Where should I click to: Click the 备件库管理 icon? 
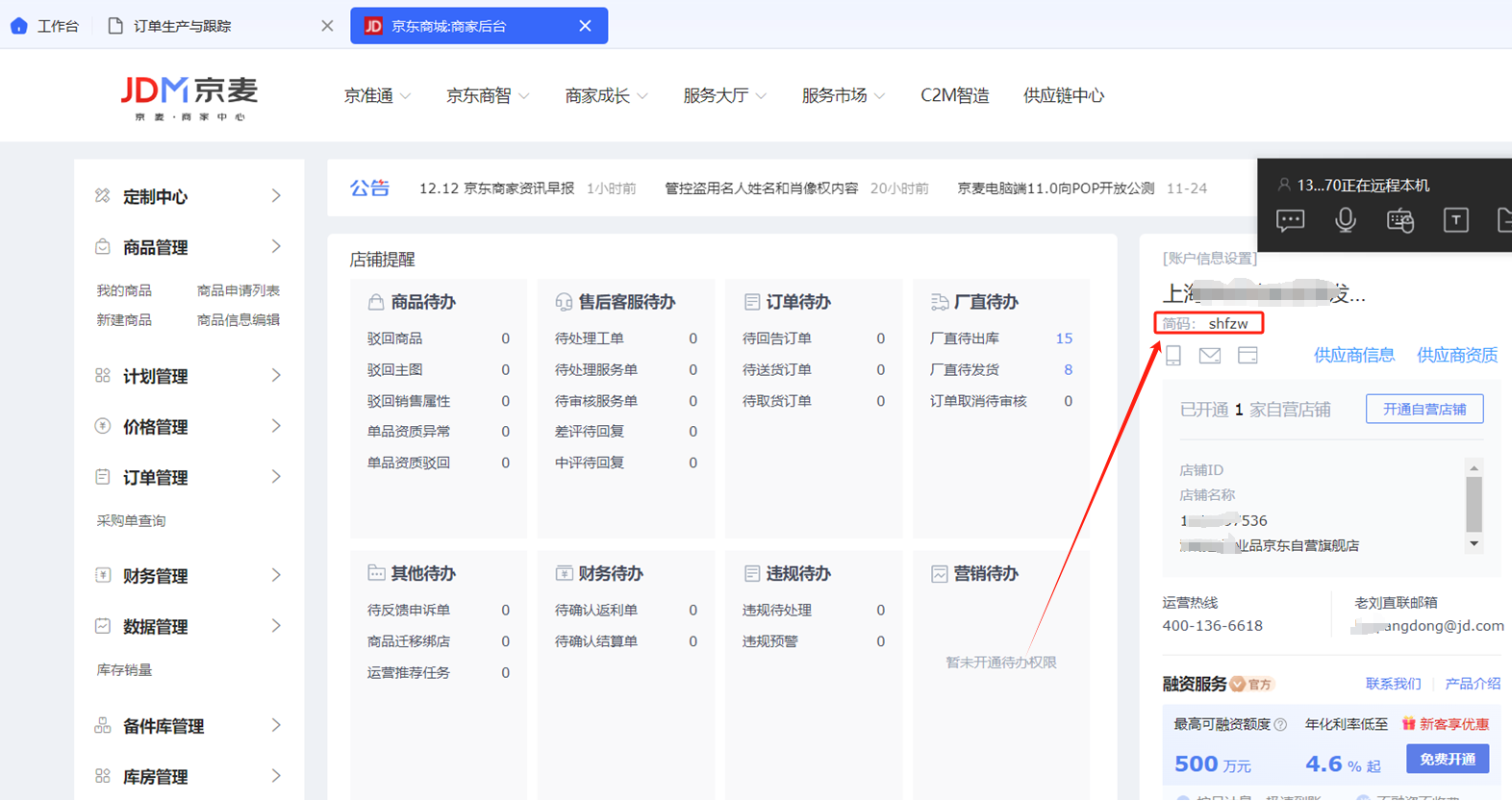tap(103, 726)
